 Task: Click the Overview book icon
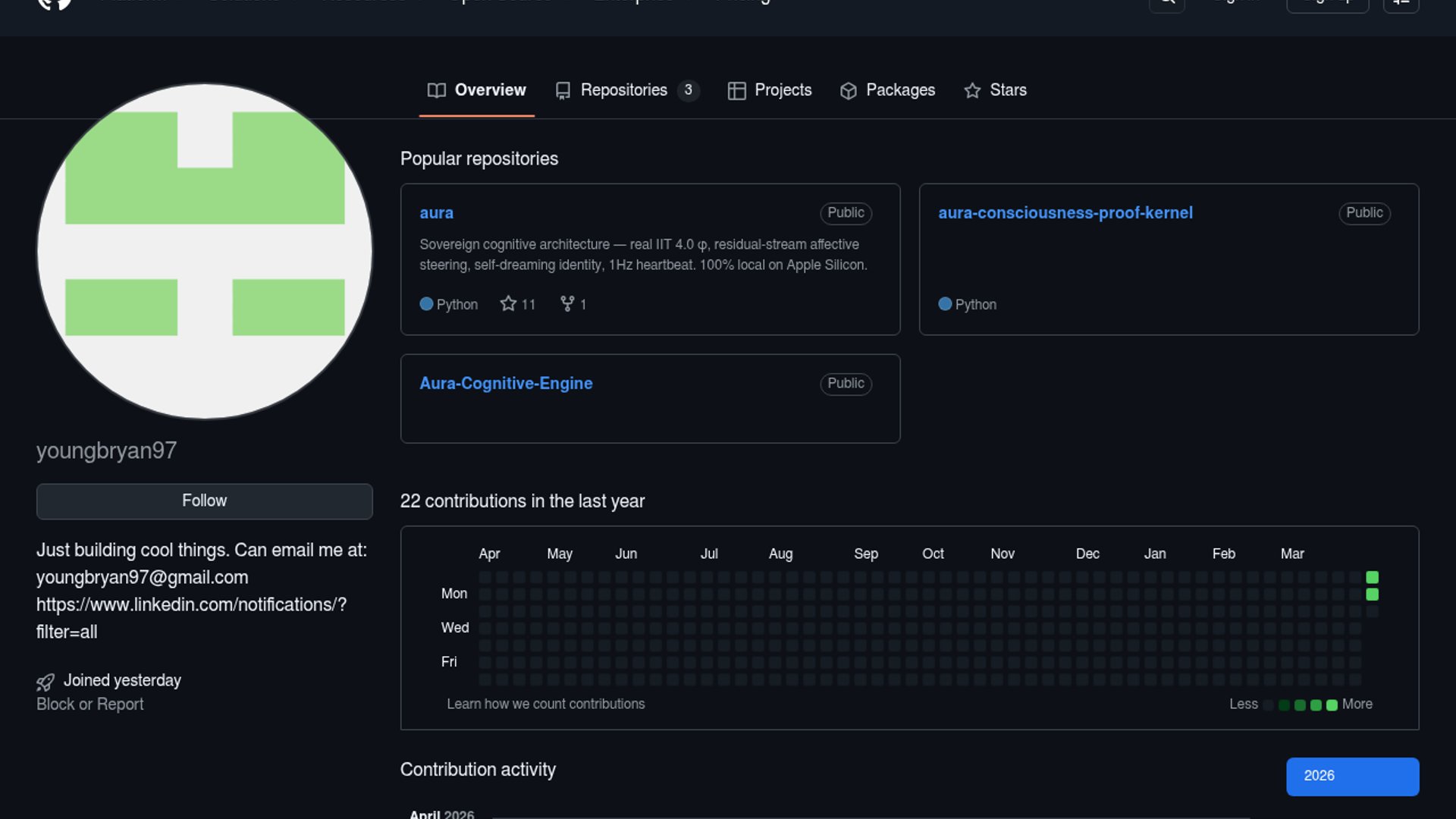(x=436, y=90)
